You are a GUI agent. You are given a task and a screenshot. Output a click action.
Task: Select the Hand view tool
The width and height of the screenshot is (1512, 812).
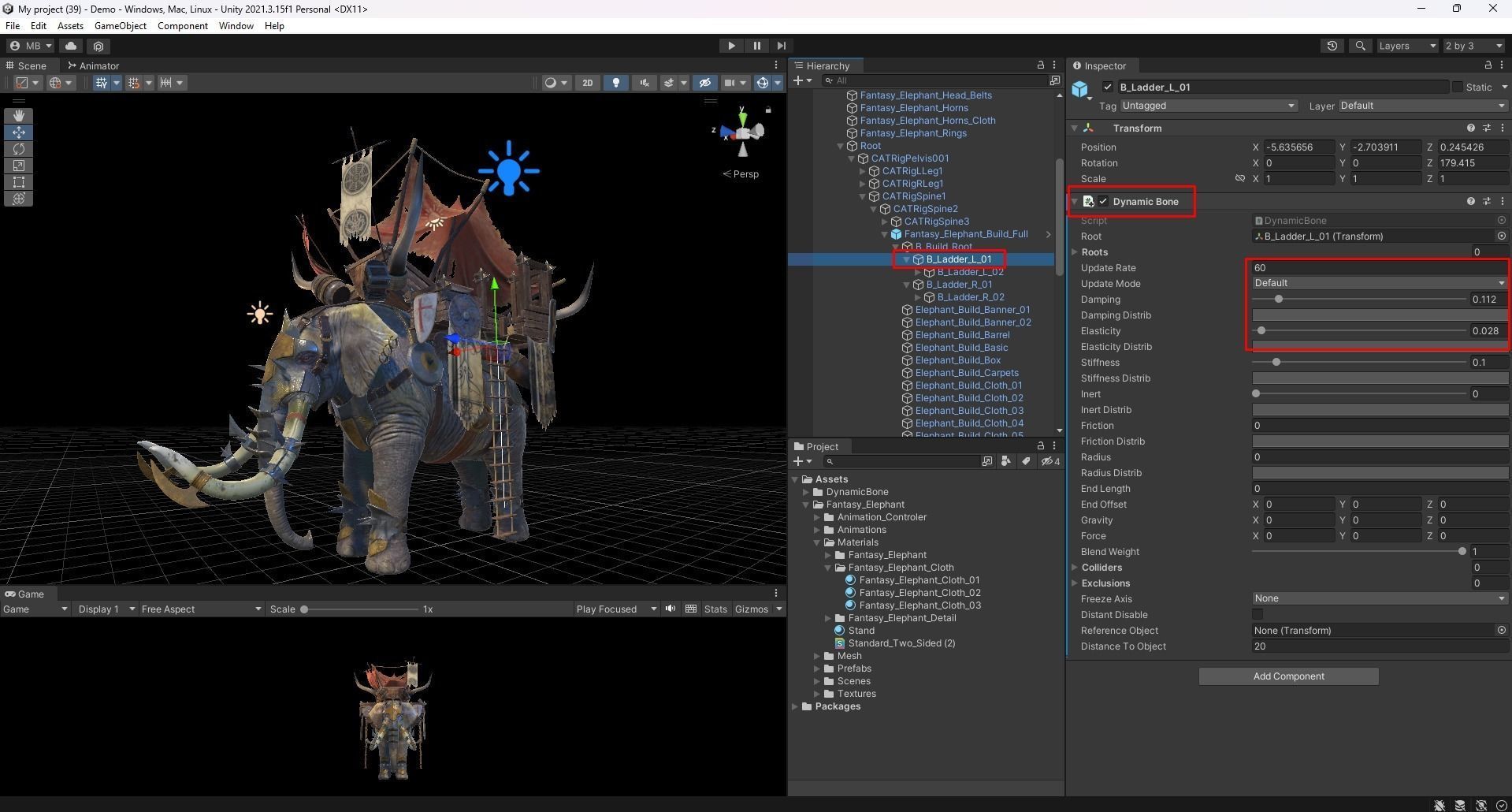pyautogui.click(x=19, y=116)
